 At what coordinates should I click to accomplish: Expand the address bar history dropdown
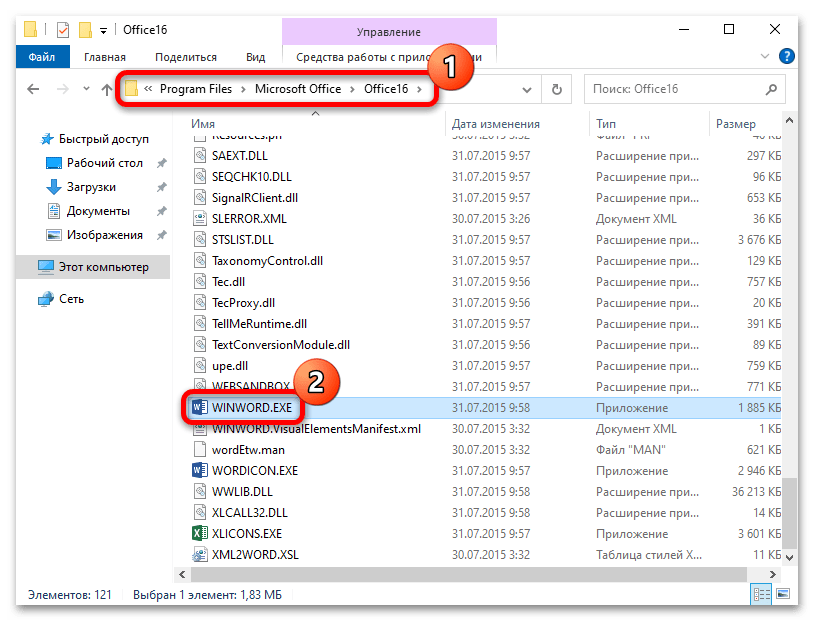pyautogui.click(x=527, y=90)
